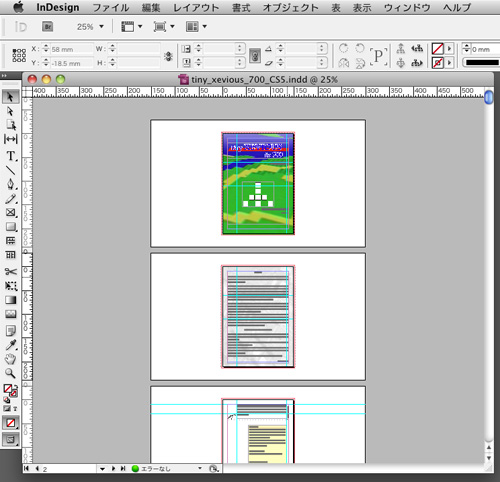Viewport: 500px width, 482px height.
Task: Select the Gap tool
Action: tap(10, 139)
